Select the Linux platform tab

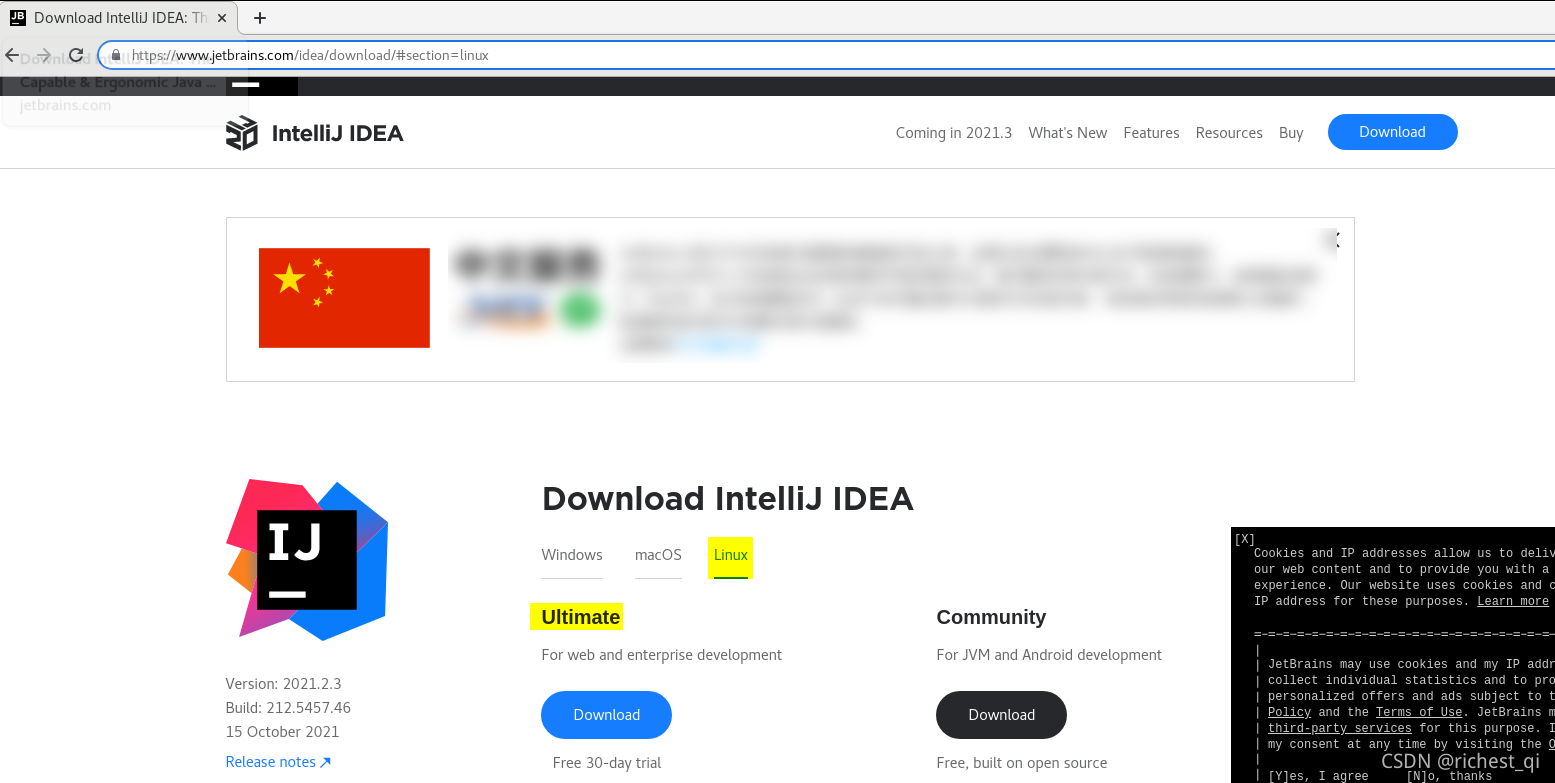(x=731, y=555)
